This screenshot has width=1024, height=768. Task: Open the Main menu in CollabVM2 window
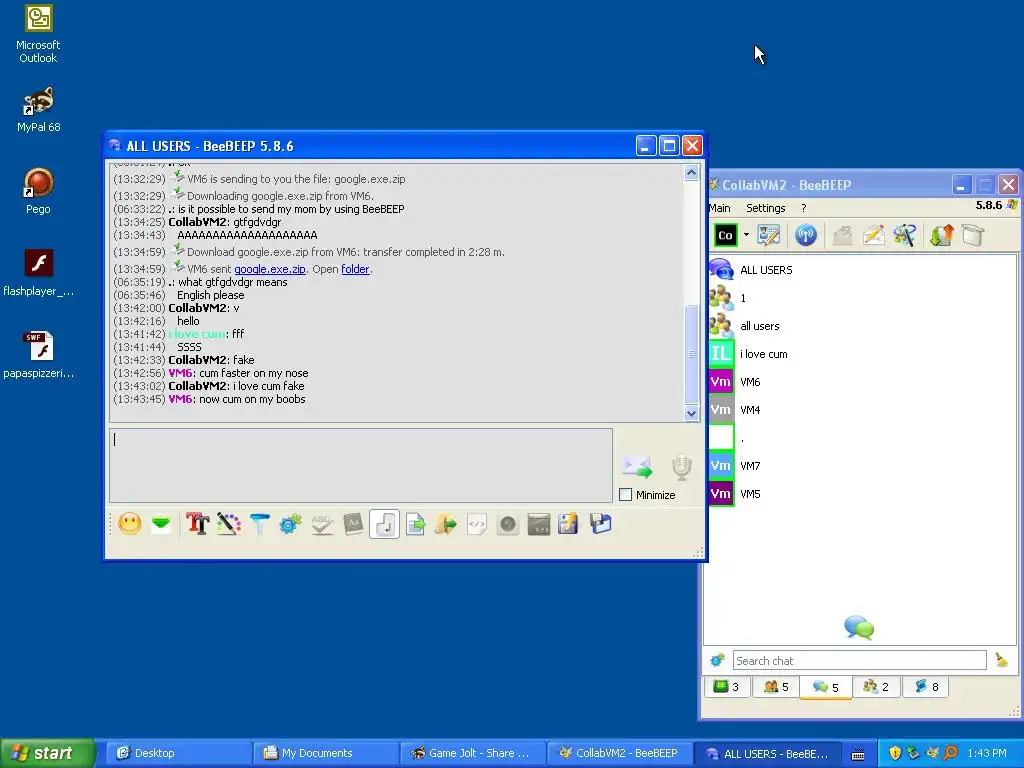[x=719, y=208]
